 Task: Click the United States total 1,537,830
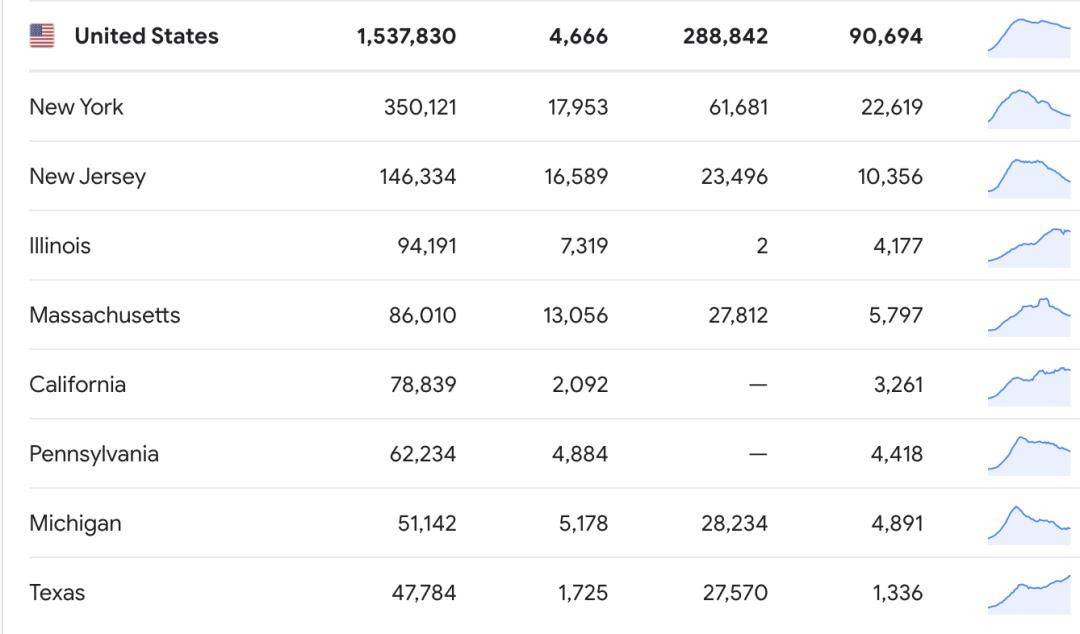pyautogui.click(x=406, y=36)
